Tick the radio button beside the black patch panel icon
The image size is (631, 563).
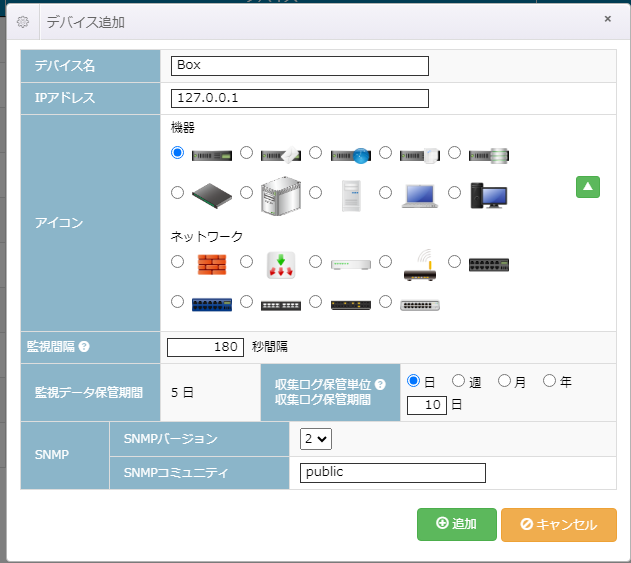click(246, 302)
